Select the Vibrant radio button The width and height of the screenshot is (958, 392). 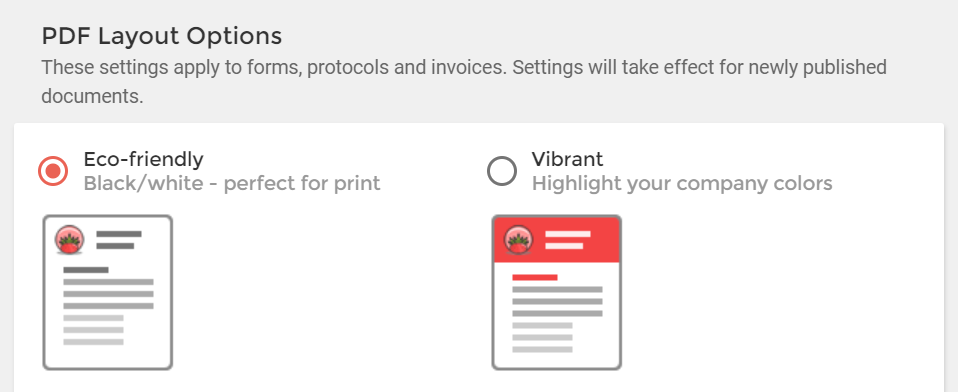point(502,171)
